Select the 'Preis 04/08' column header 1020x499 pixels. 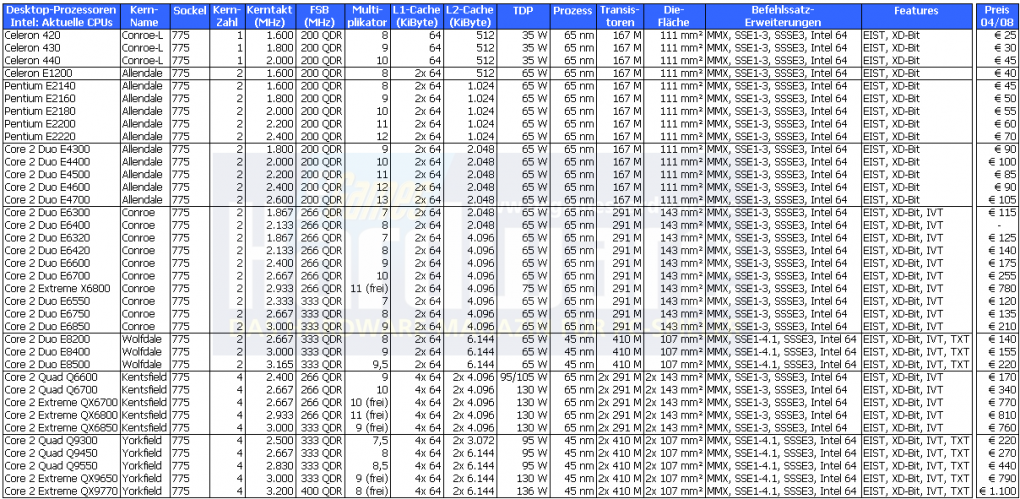tap(996, 16)
